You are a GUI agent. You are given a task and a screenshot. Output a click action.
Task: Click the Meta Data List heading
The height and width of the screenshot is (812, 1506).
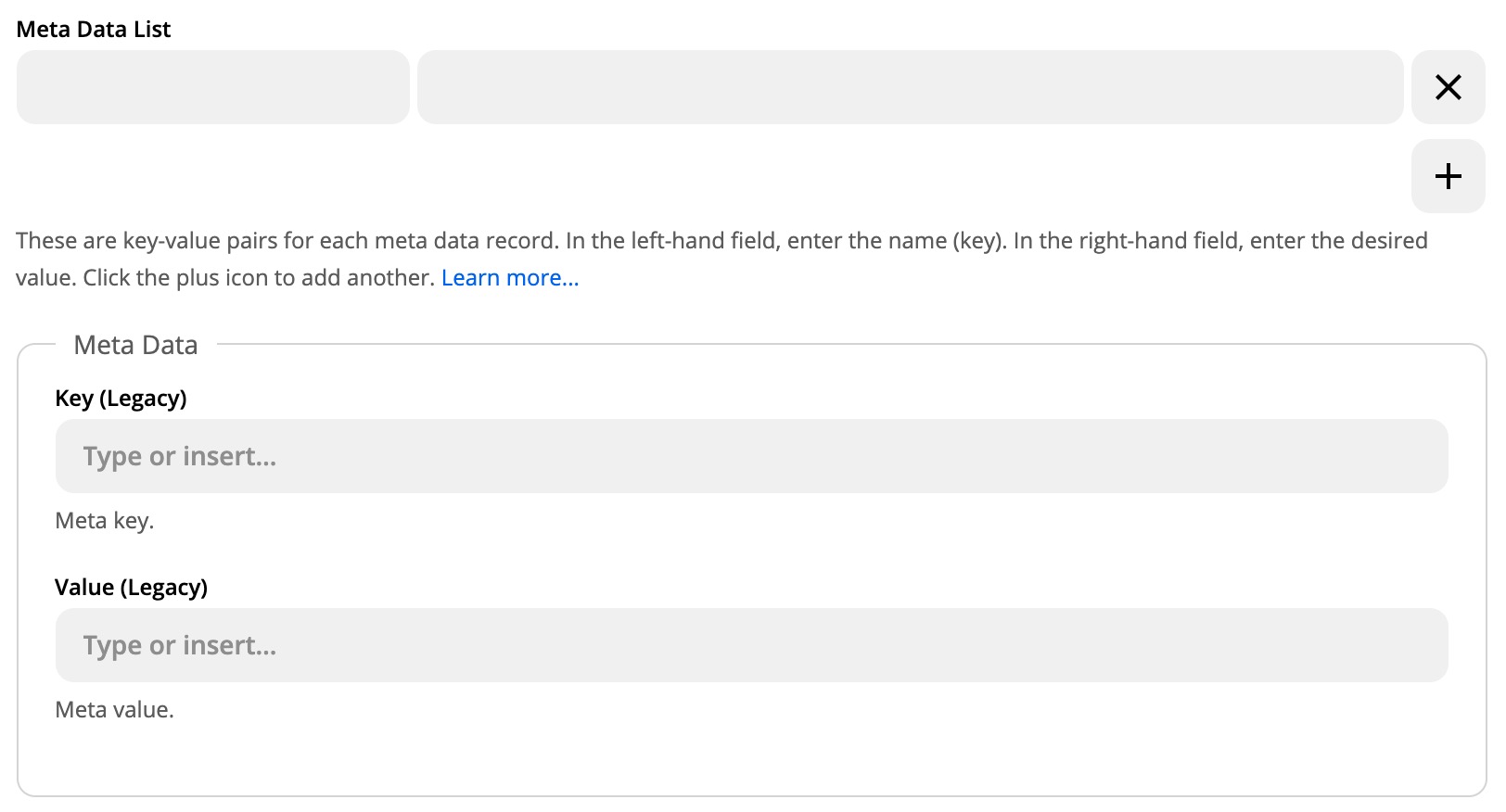(94, 30)
